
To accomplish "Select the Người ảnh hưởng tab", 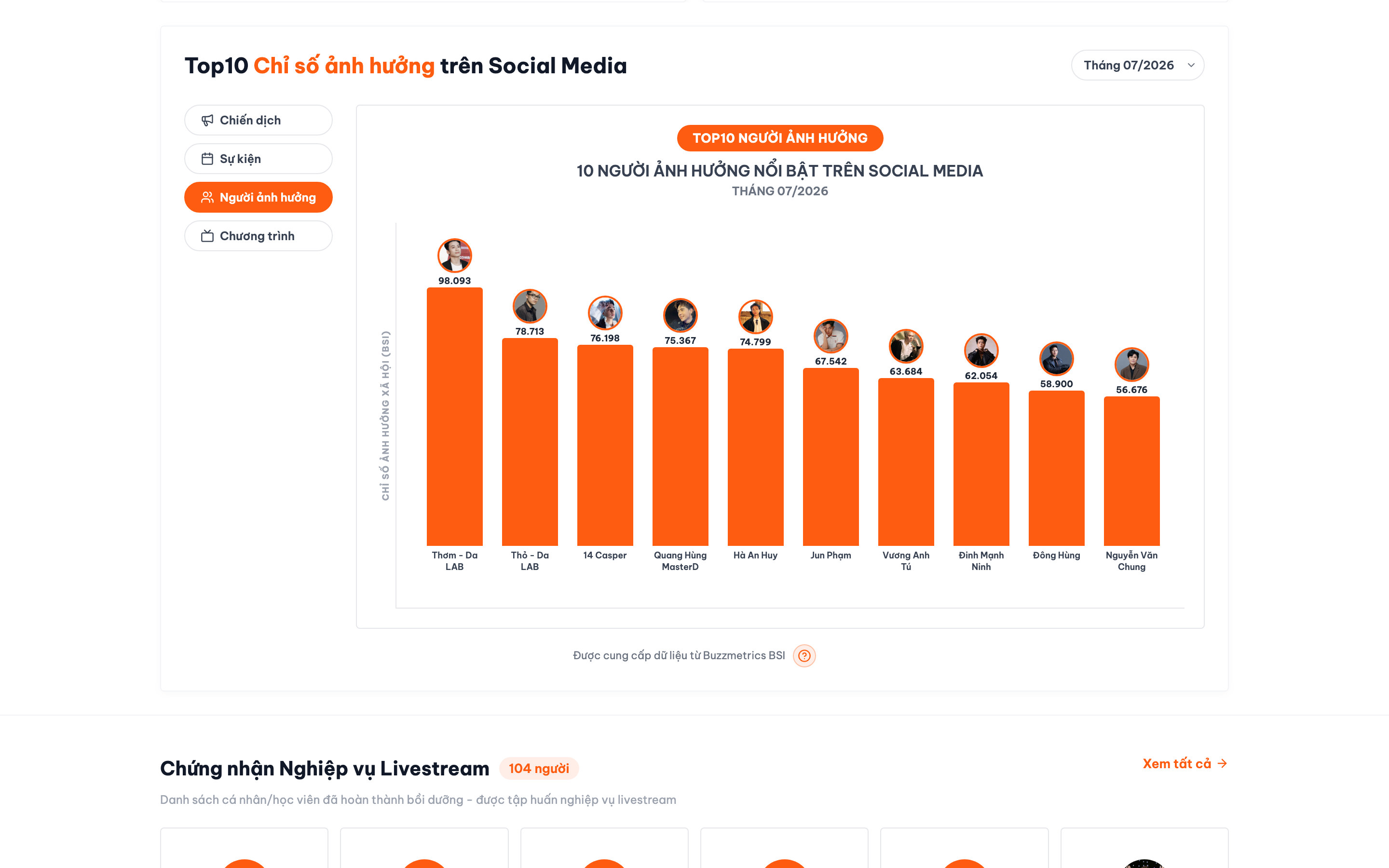I will [259, 197].
